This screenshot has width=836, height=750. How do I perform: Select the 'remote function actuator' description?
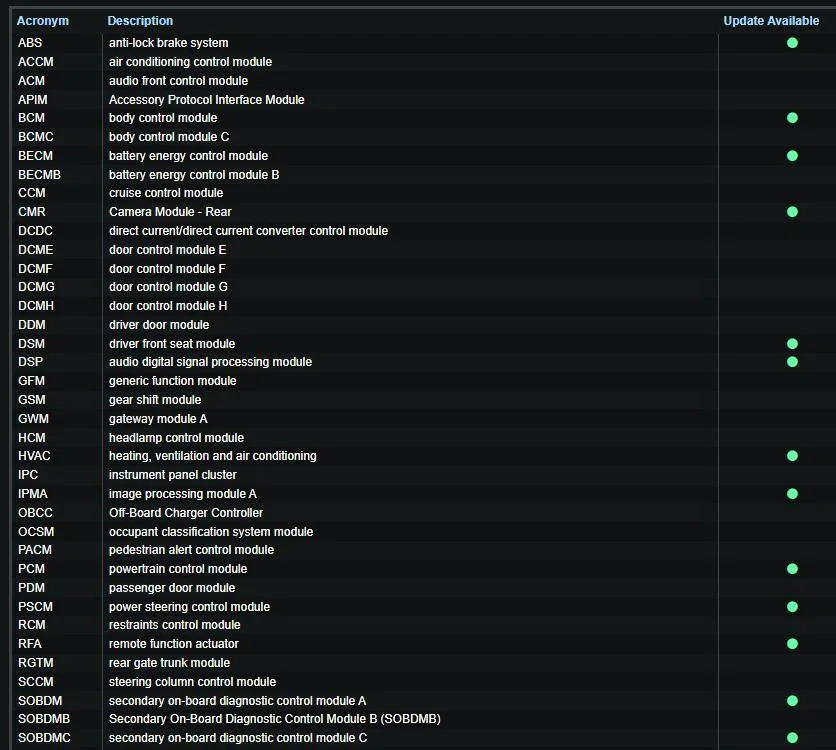tap(174, 644)
